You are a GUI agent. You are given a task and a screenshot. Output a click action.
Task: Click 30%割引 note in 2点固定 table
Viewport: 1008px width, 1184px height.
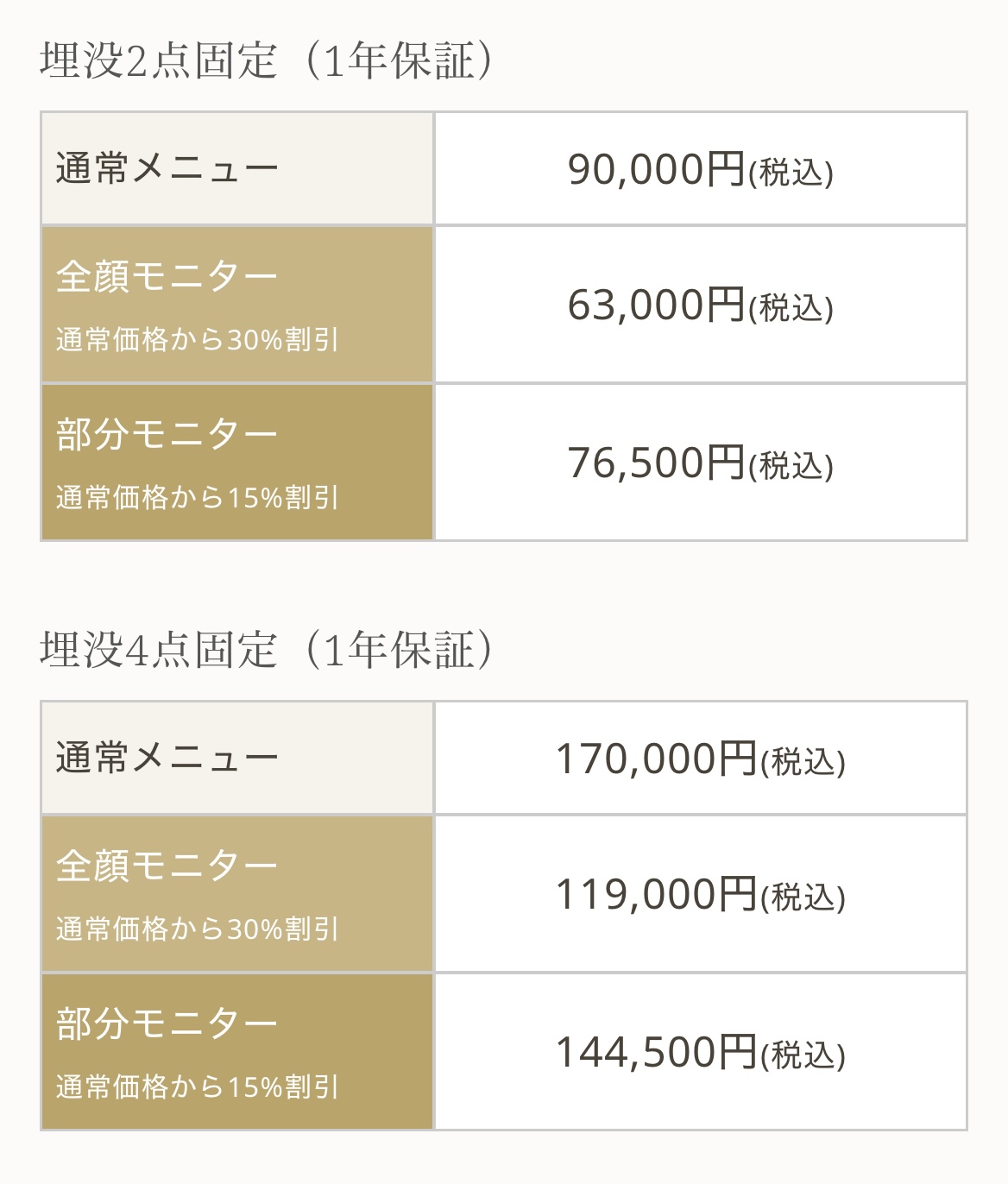click(197, 340)
